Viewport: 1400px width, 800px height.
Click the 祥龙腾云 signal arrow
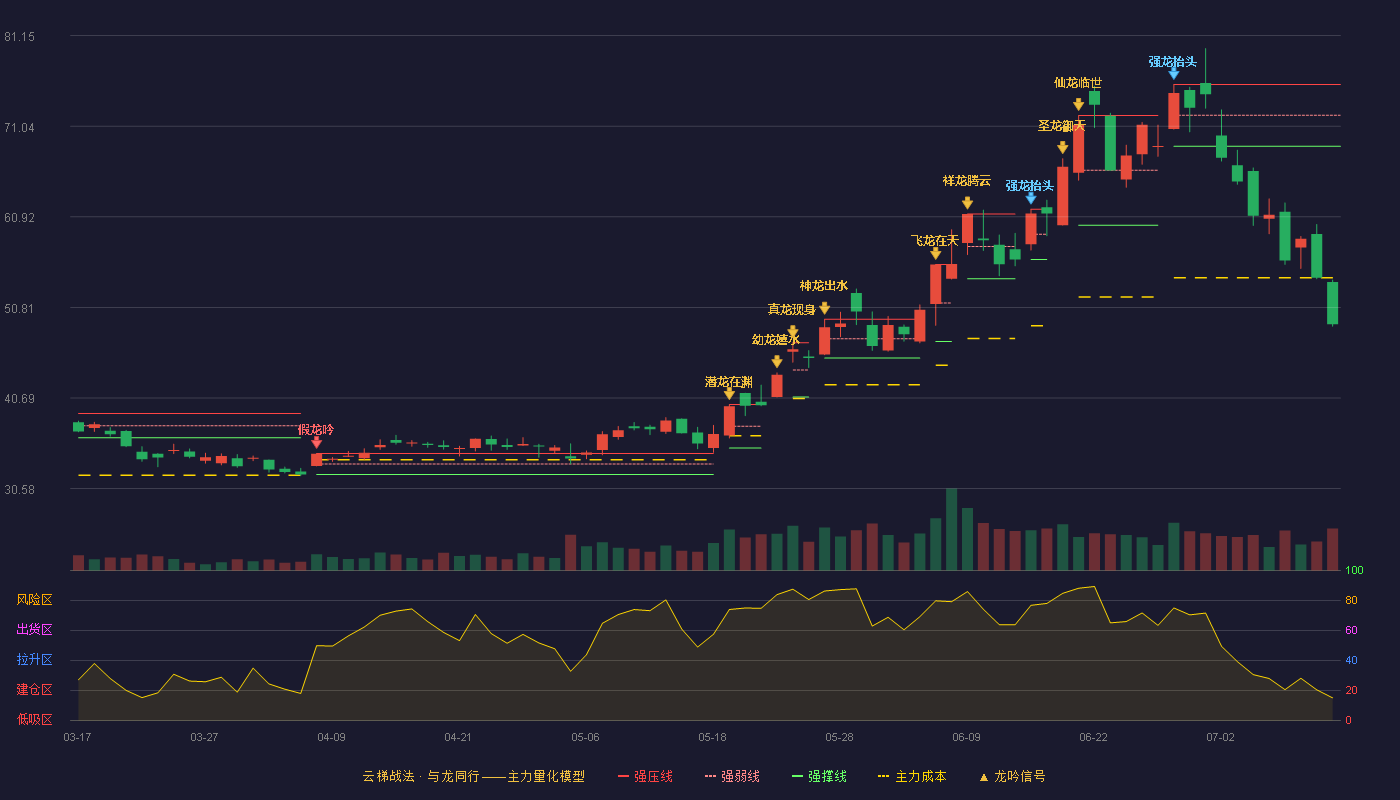click(967, 203)
